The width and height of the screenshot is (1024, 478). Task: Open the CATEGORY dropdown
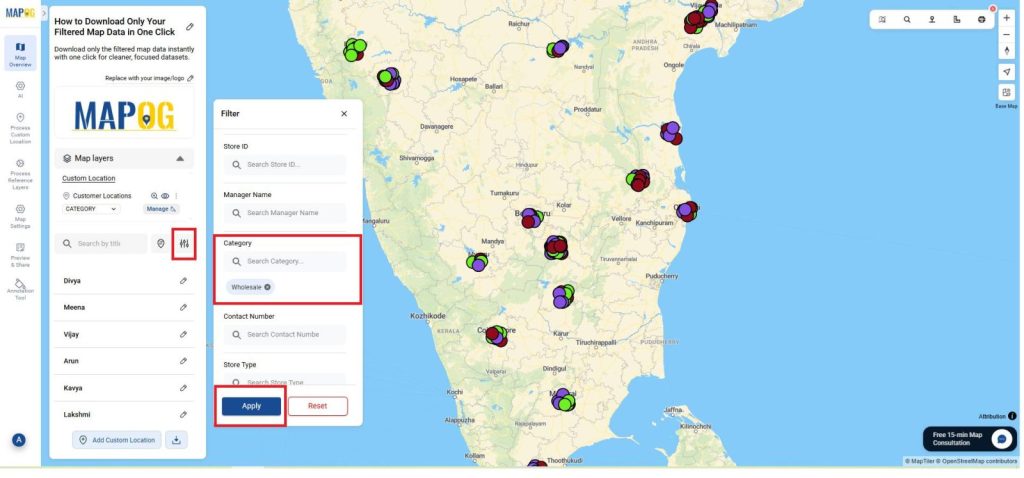point(91,209)
